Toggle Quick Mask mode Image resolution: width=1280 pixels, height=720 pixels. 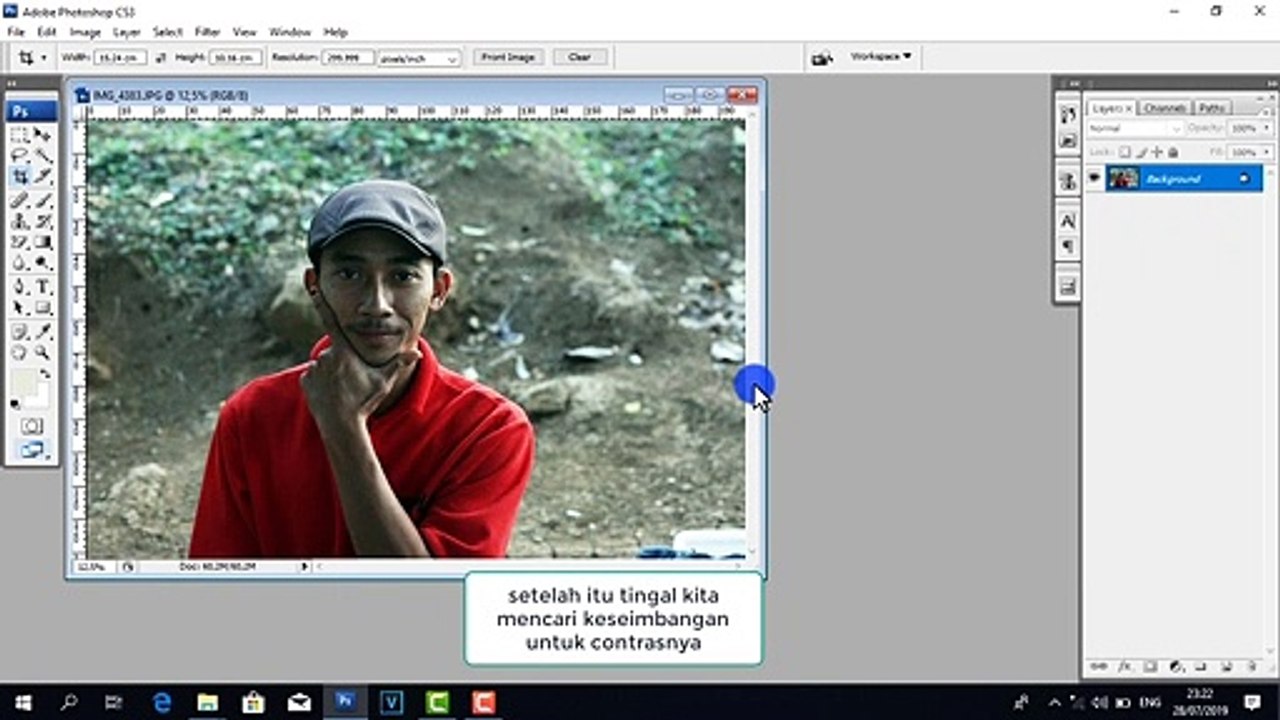coord(32,426)
